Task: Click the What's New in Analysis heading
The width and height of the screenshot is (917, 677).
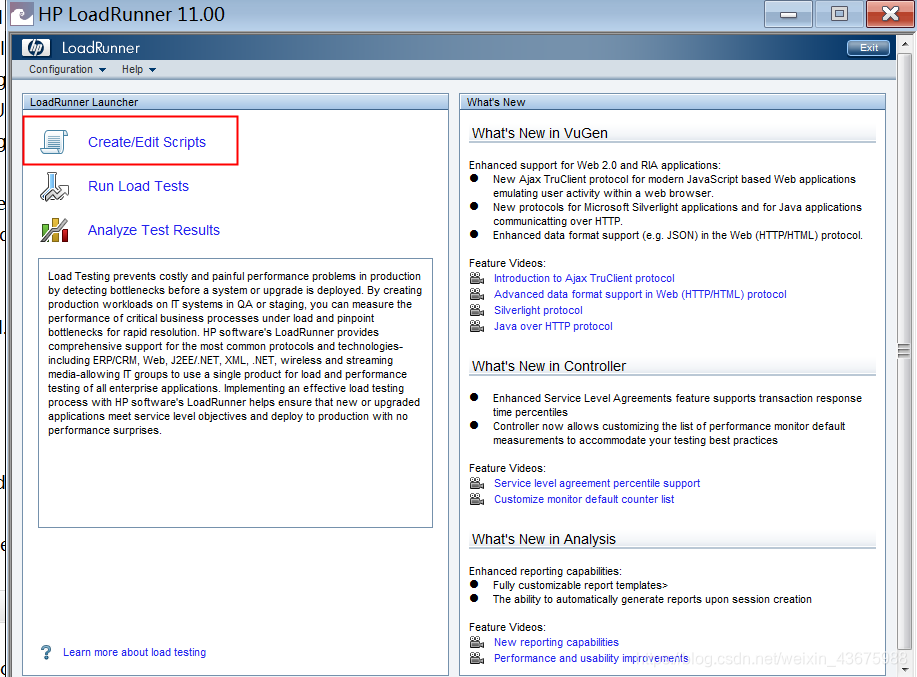Action: [544, 539]
